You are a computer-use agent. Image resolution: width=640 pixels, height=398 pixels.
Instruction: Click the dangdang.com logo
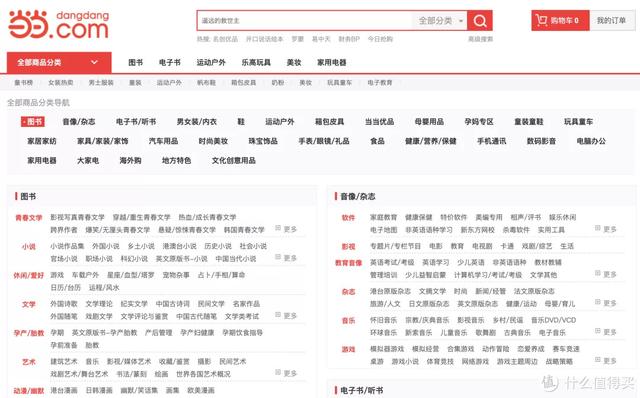pos(59,24)
